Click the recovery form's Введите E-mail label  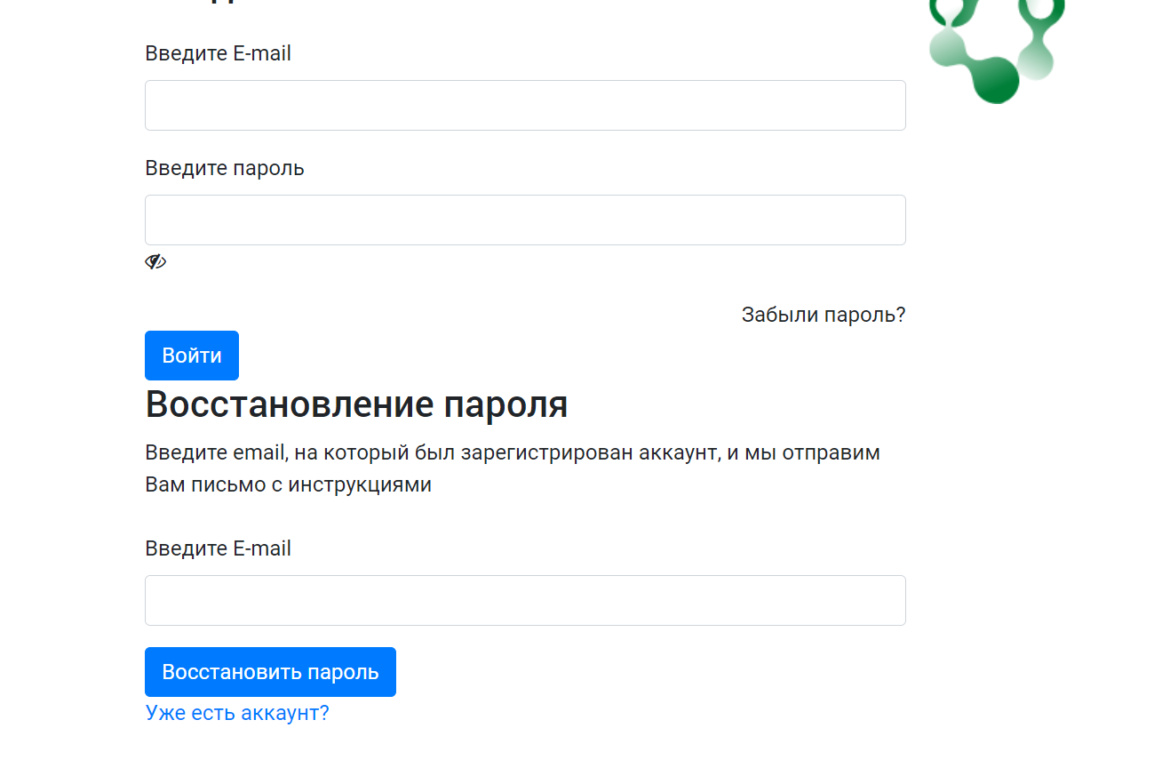(218, 549)
